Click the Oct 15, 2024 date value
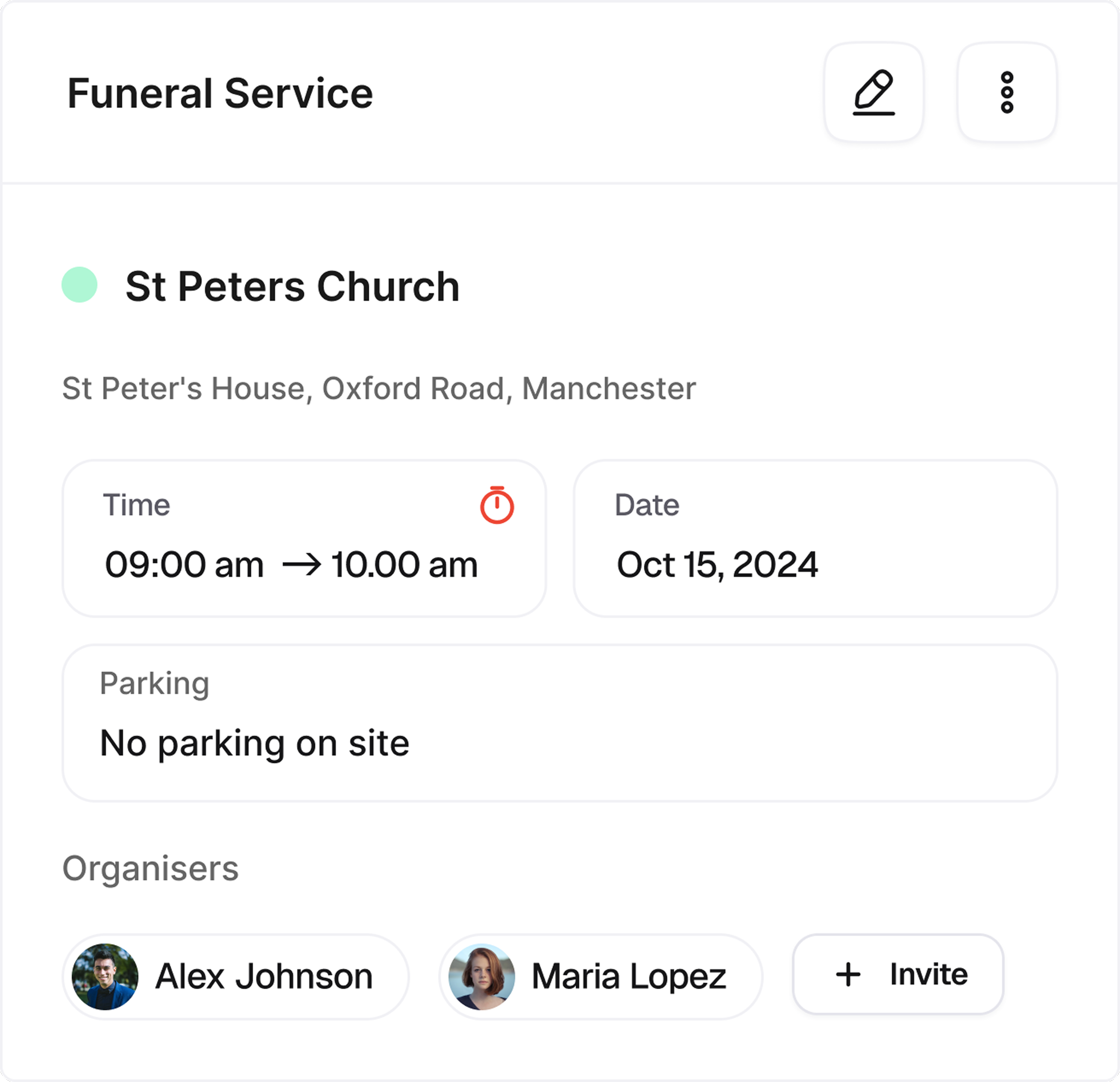Viewport: 1120px width, 1082px height. (x=717, y=565)
